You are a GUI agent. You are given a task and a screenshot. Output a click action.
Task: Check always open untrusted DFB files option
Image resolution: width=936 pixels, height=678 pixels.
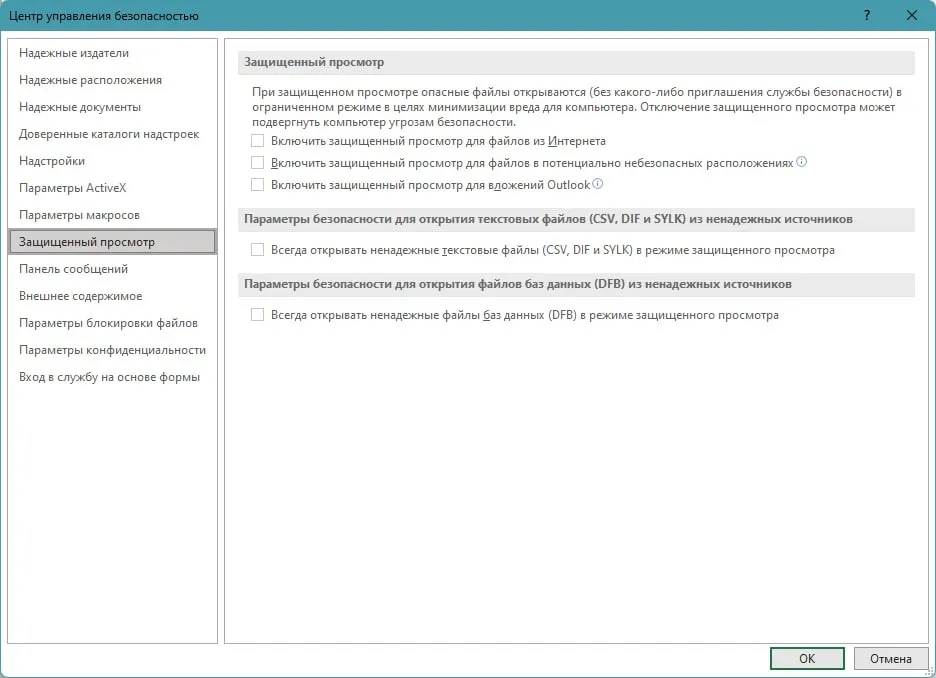pyautogui.click(x=258, y=315)
